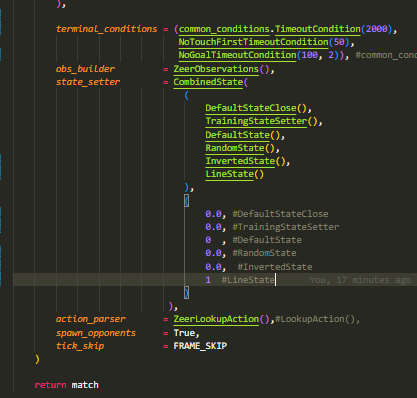The width and height of the screenshot is (417, 398).
Task: Select the DefaultStateClose() entry
Action: tap(258, 108)
